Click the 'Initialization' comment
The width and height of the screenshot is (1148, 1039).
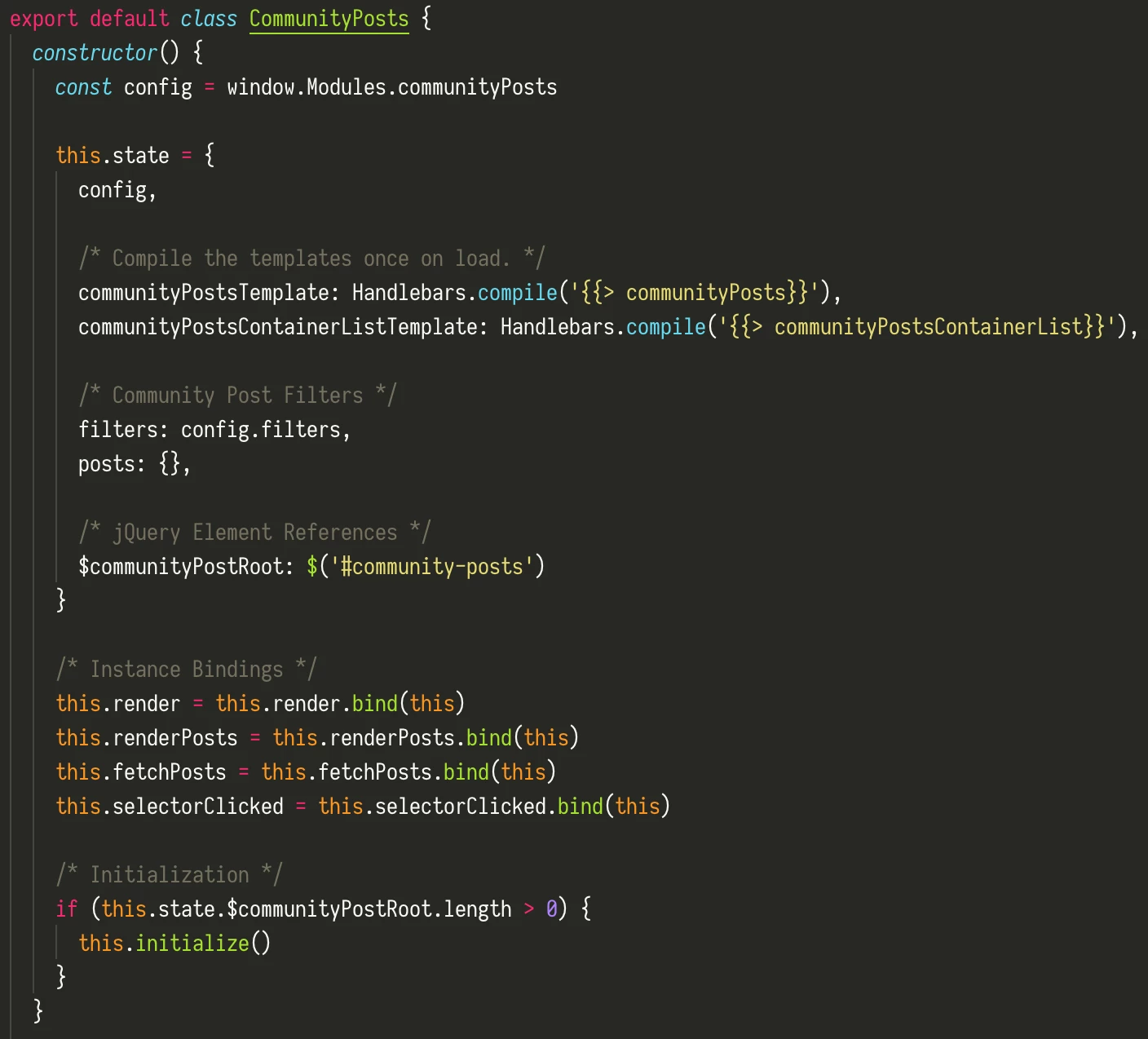click(x=169, y=875)
